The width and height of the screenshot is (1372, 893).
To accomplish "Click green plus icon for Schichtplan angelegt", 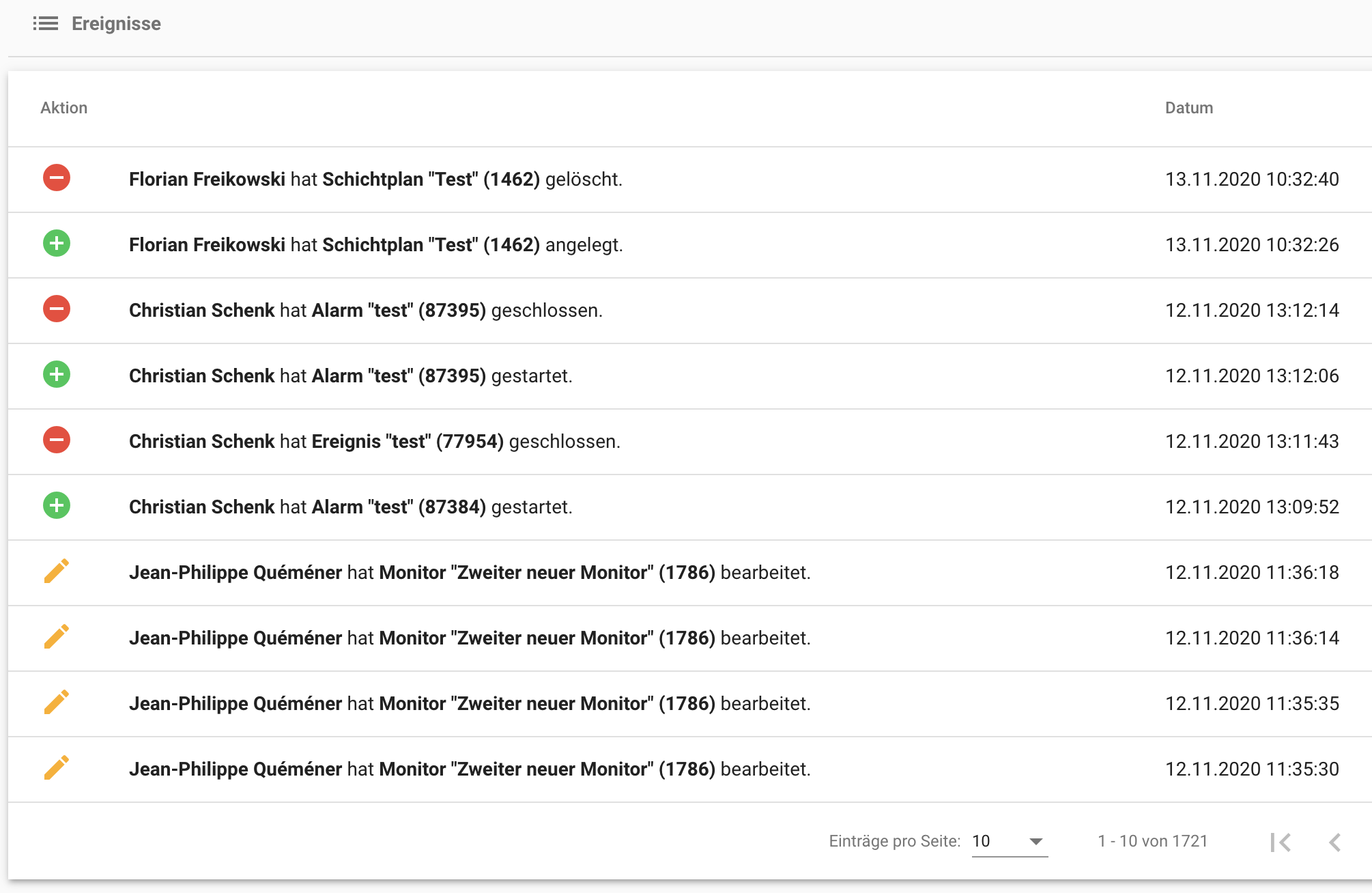I will click(57, 244).
